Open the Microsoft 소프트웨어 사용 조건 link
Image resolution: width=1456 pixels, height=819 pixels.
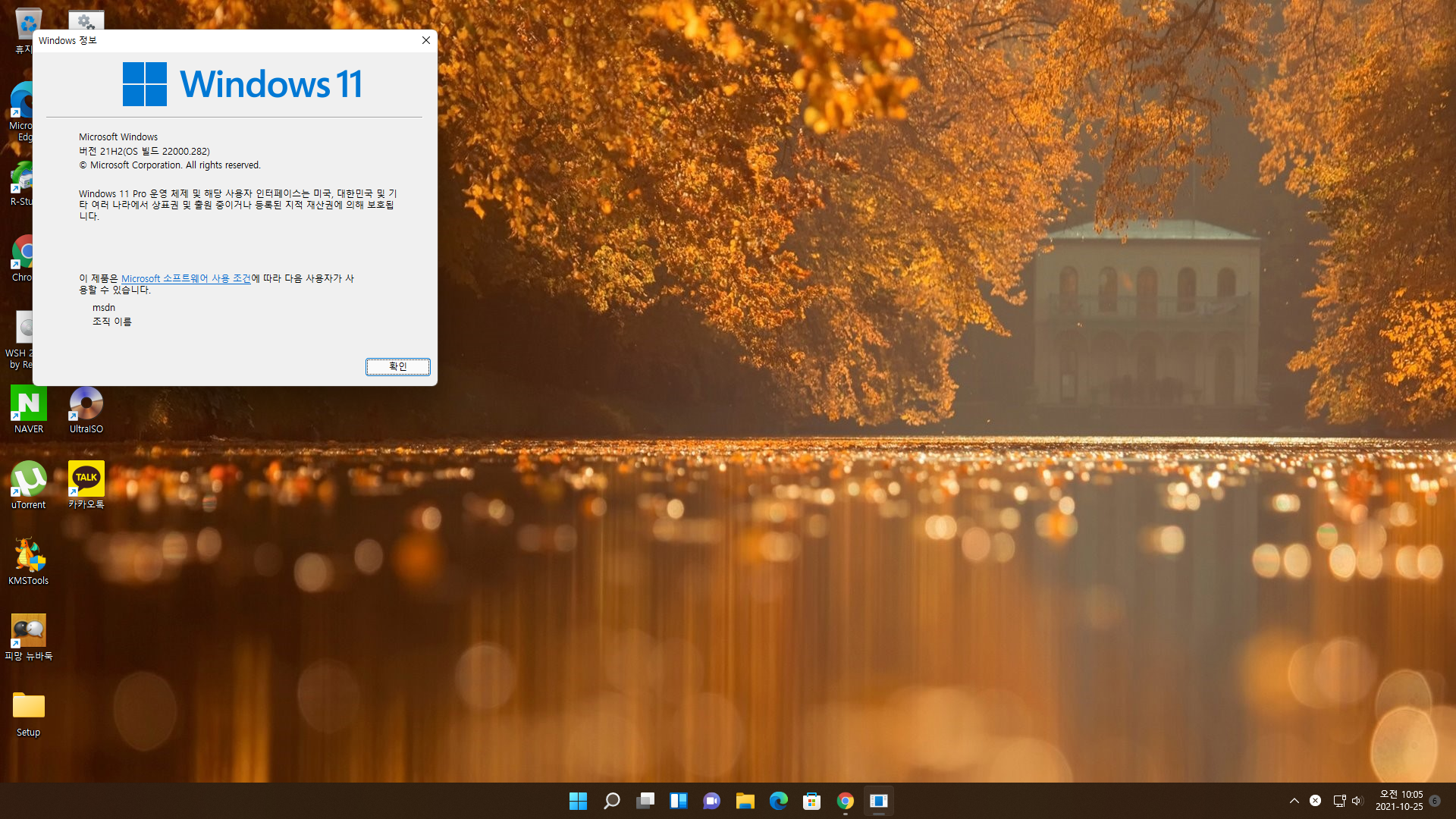point(186,278)
